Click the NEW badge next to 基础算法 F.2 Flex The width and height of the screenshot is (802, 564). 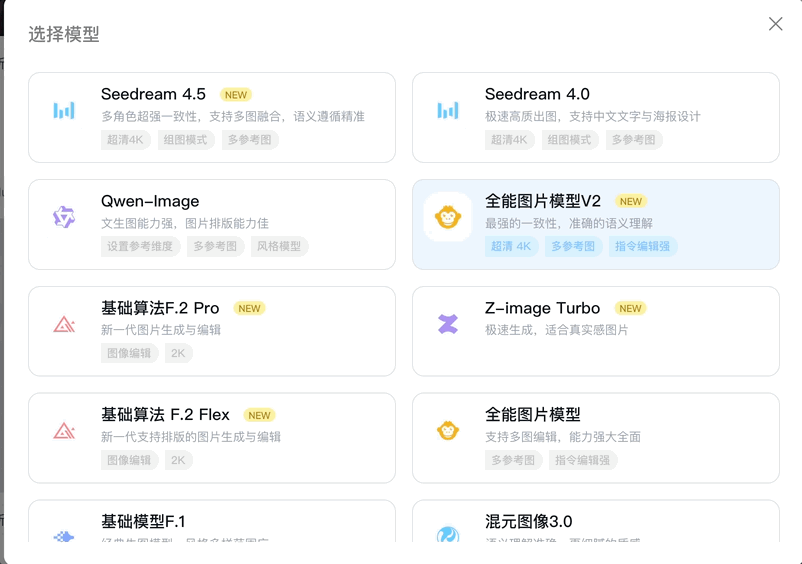pyautogui.click(x=259, y=415)
